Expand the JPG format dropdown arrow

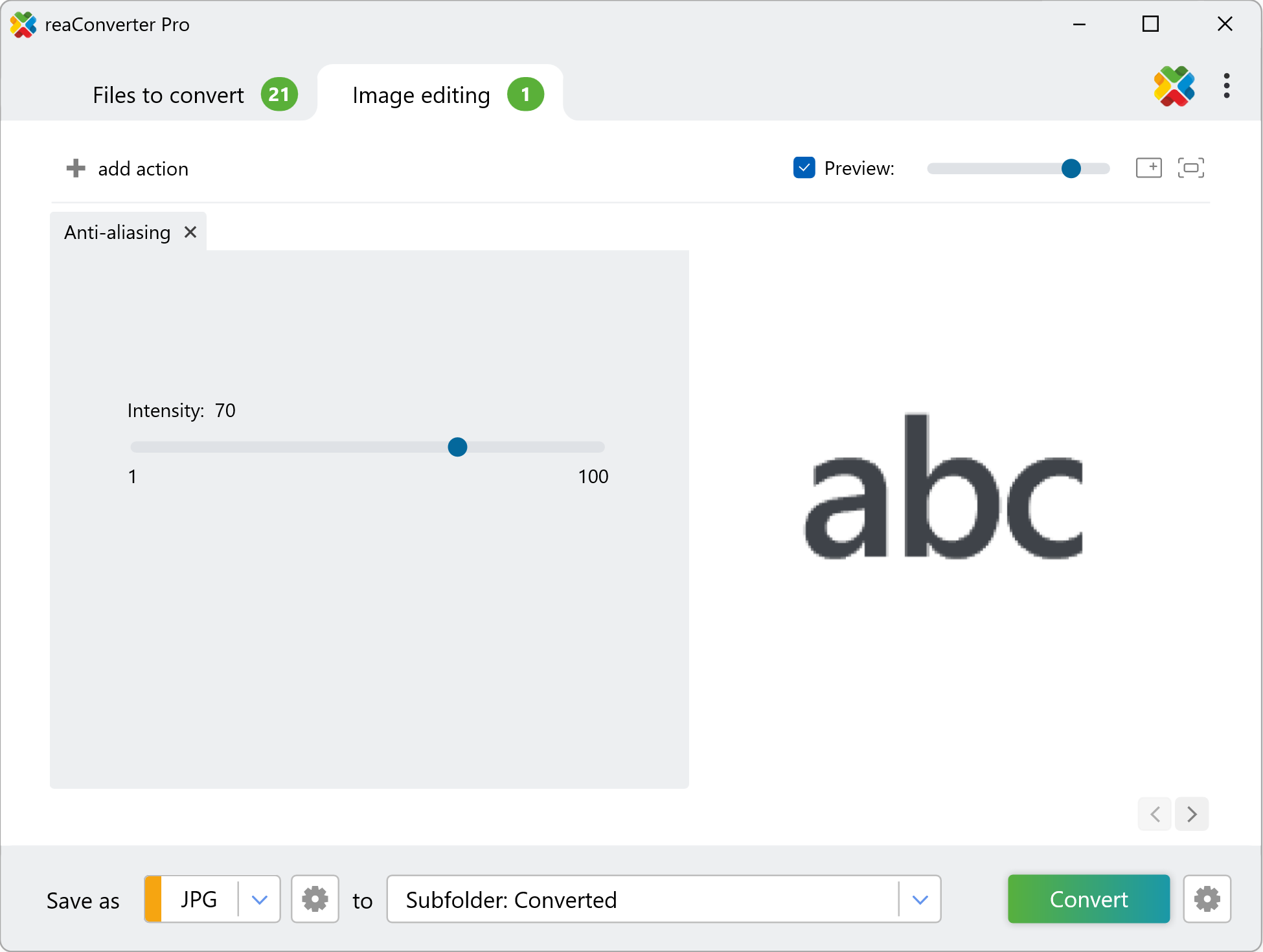pyautogui.click(x=259, y=899)
